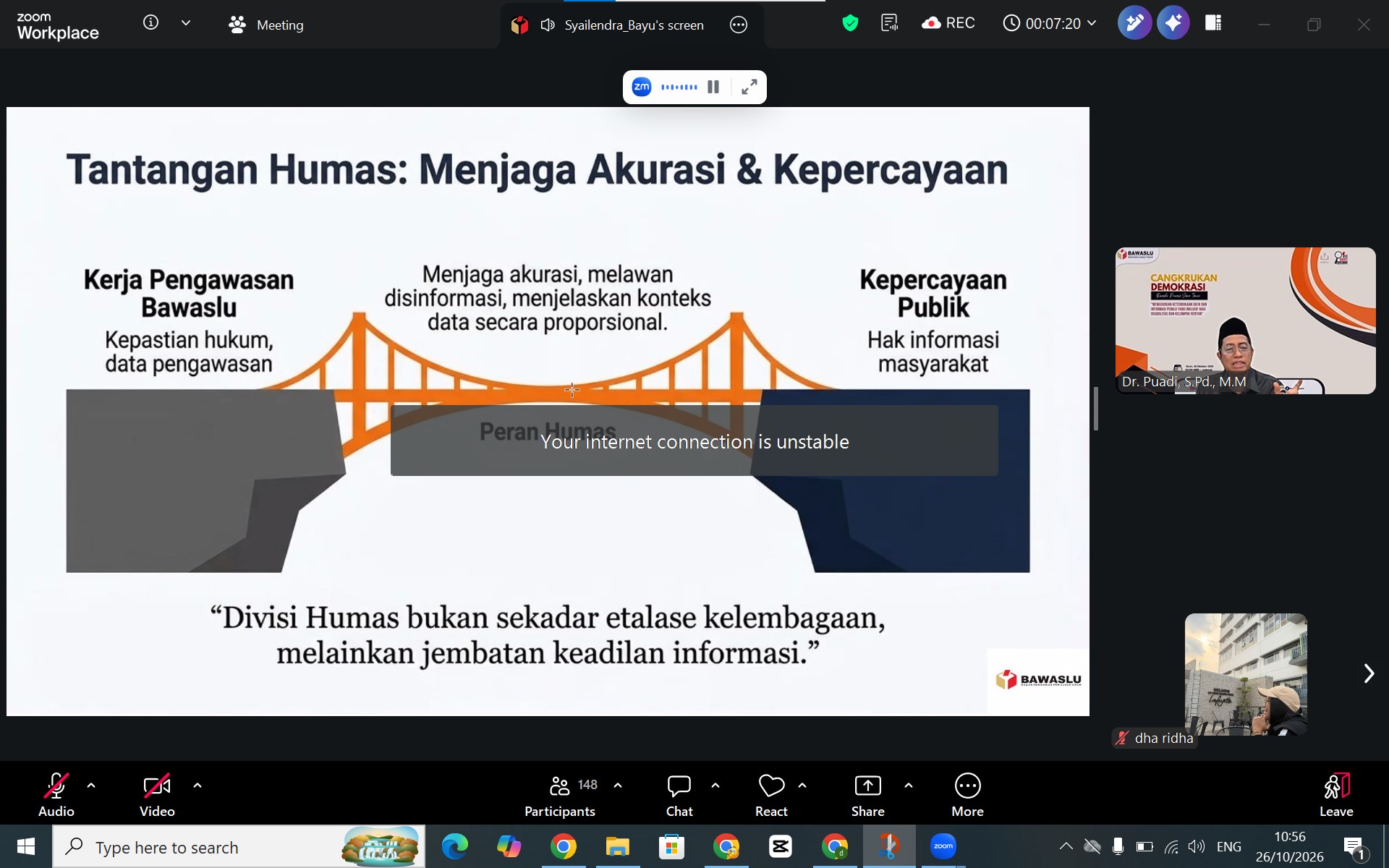1389x868 pixels.
Task: Select dha ridha video thumbnail
Action: (x=1246, y=674)
